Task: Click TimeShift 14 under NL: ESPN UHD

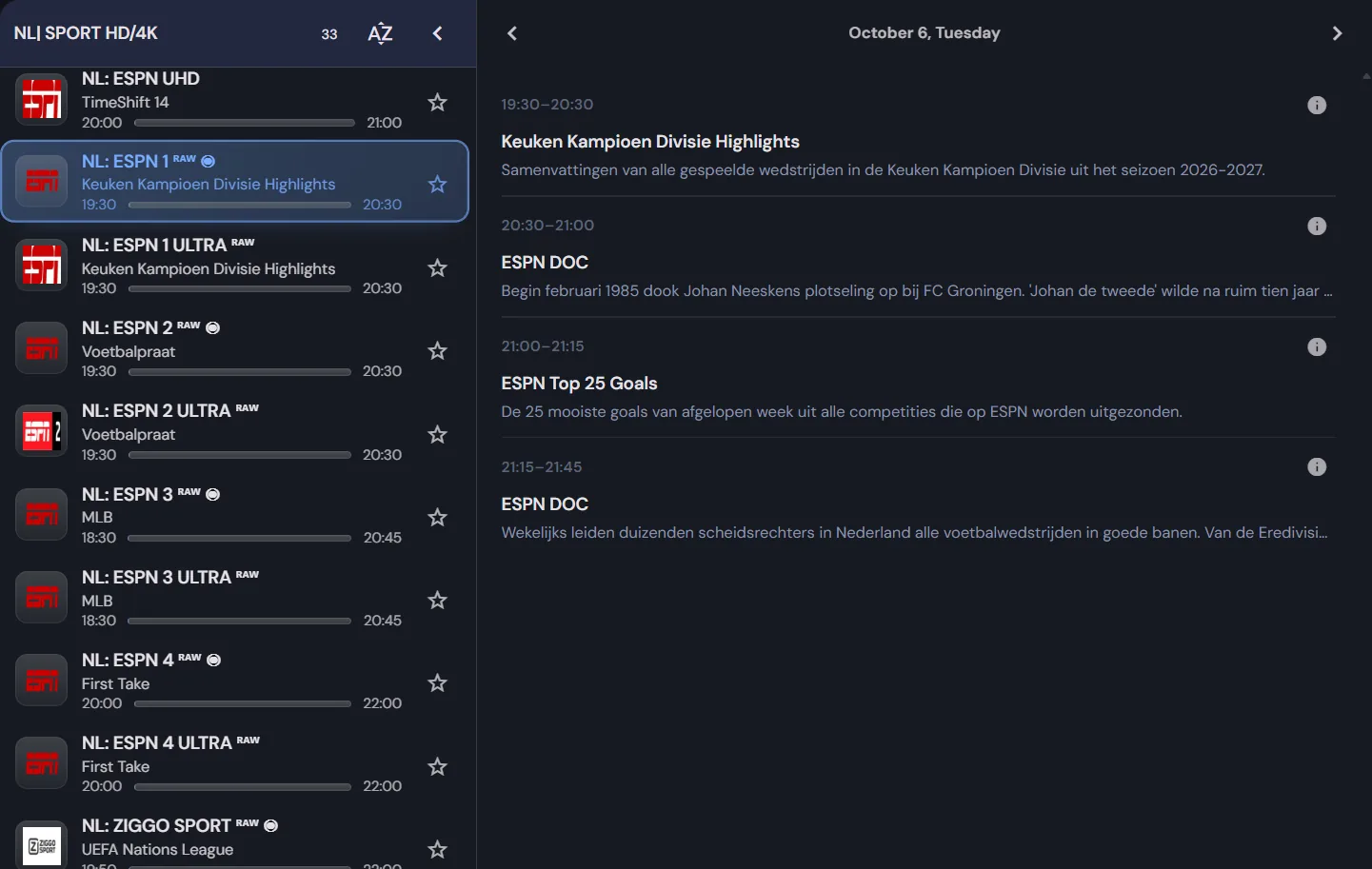Action: tap(126, 102)
